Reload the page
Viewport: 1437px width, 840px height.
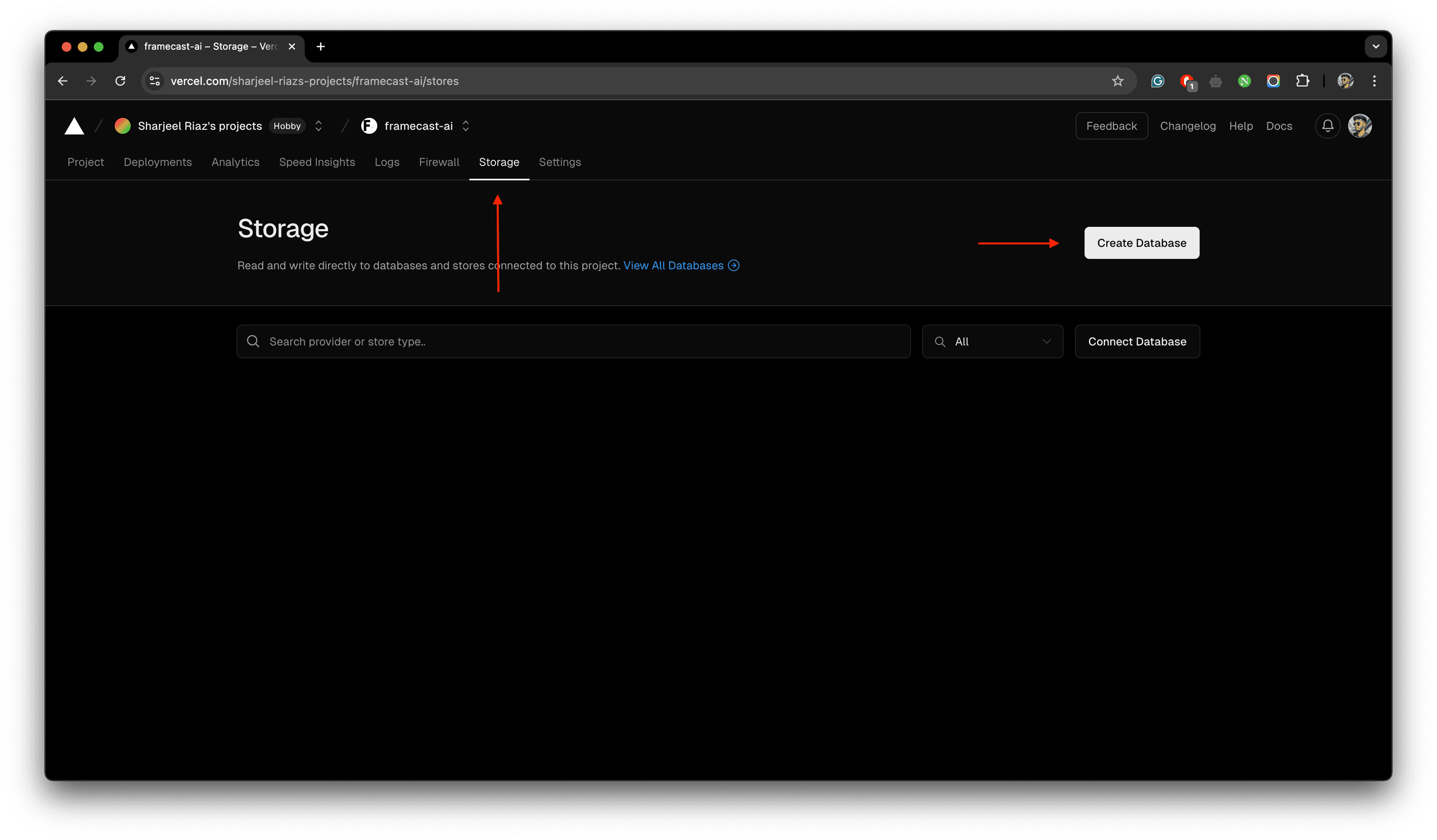(120, 81)
